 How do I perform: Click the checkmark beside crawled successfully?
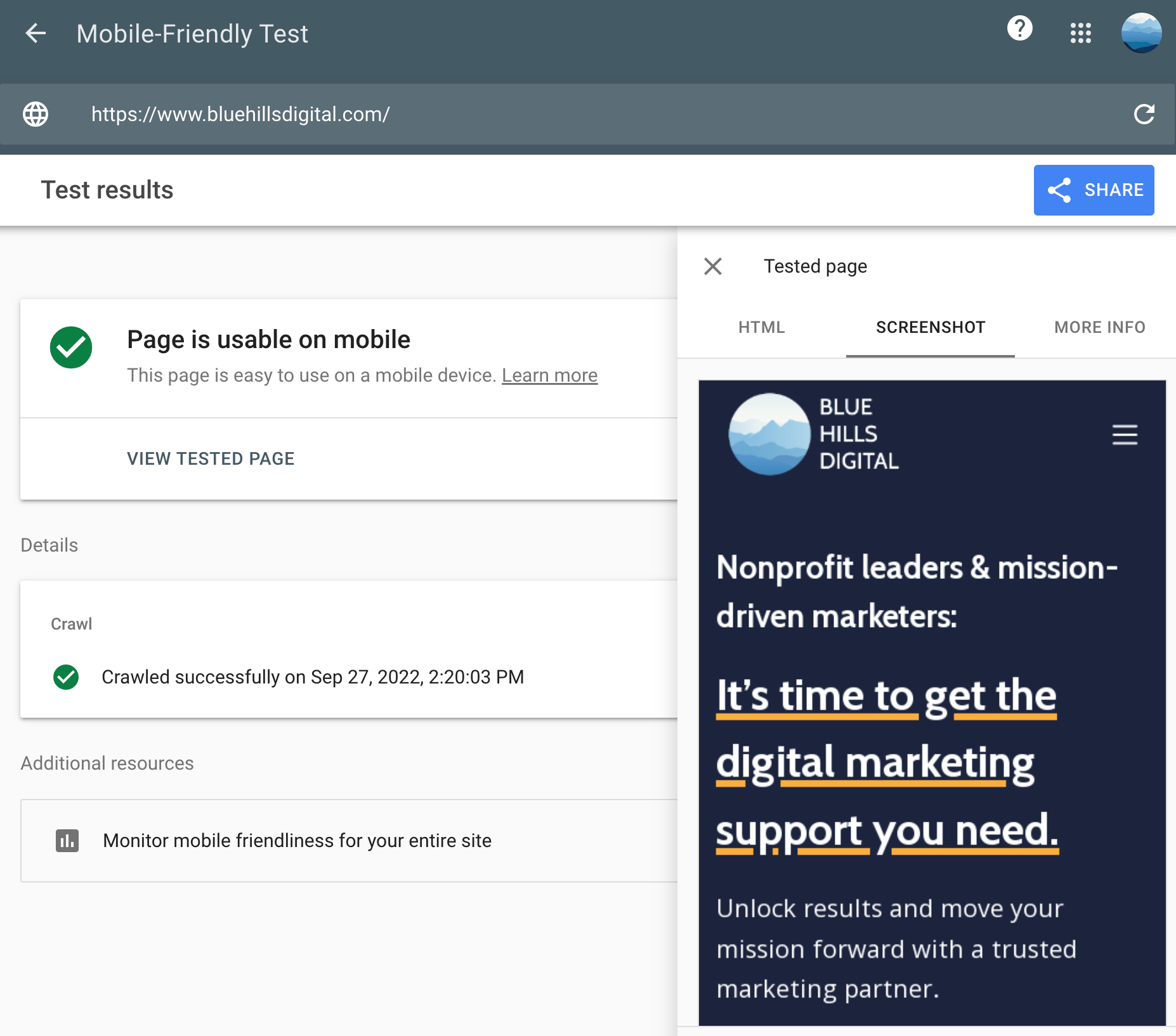(66, 677)
